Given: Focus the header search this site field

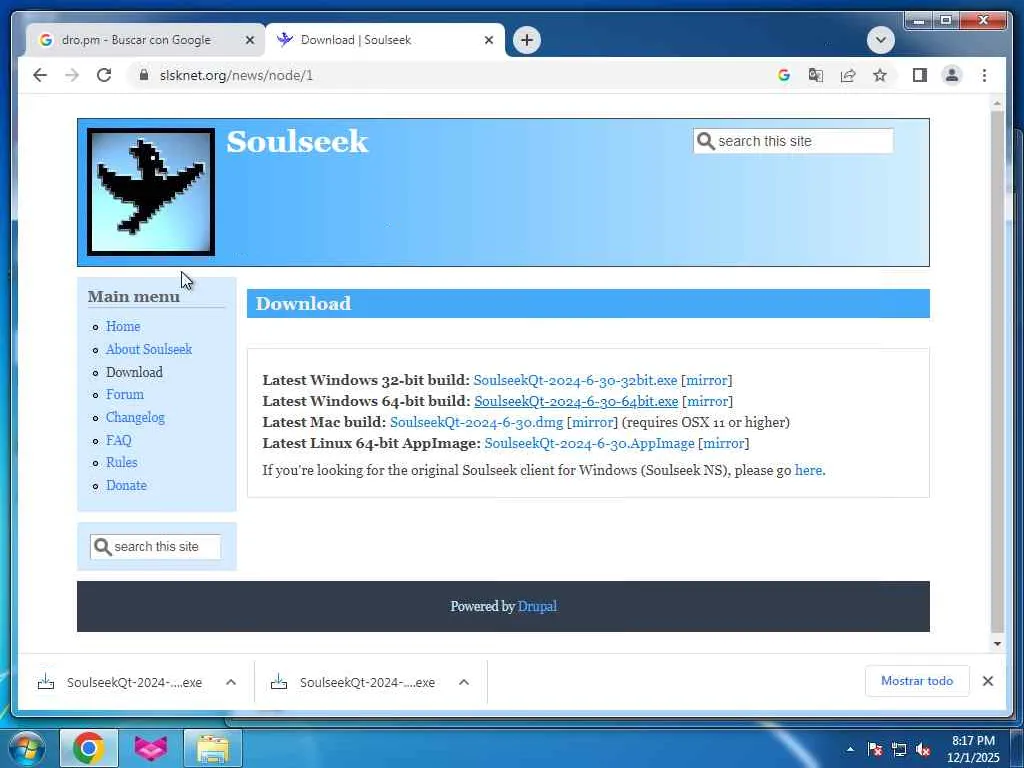Looking at the screenshot, I should [793, 141].
